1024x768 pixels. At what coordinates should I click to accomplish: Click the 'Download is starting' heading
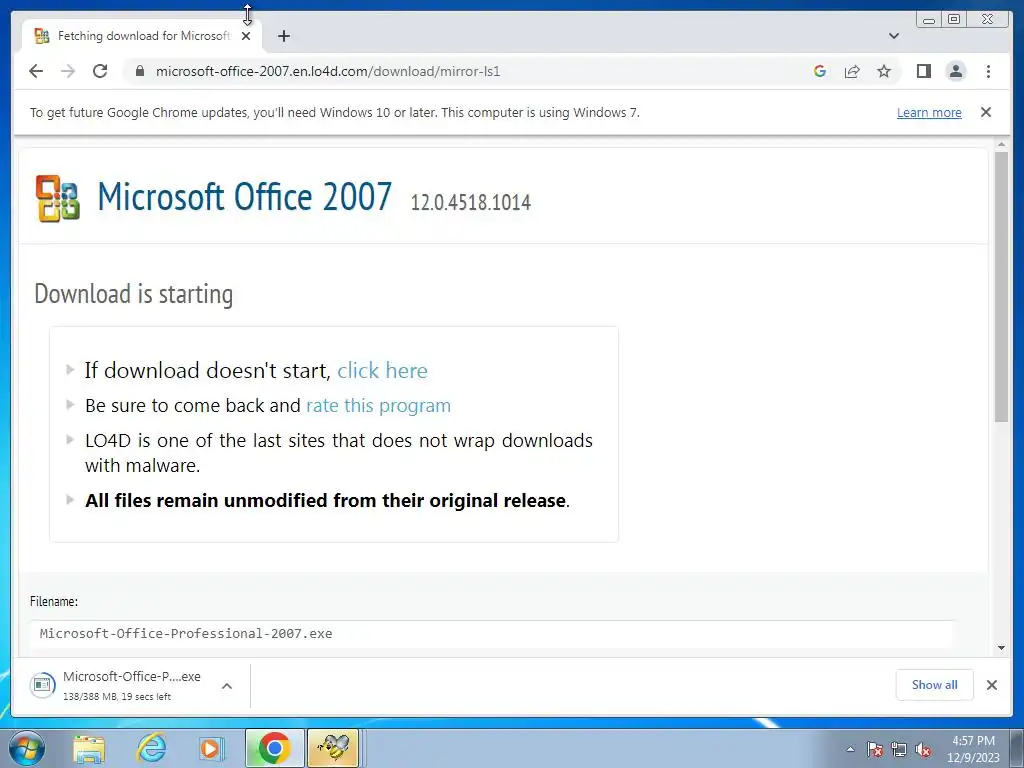[133, 294]
